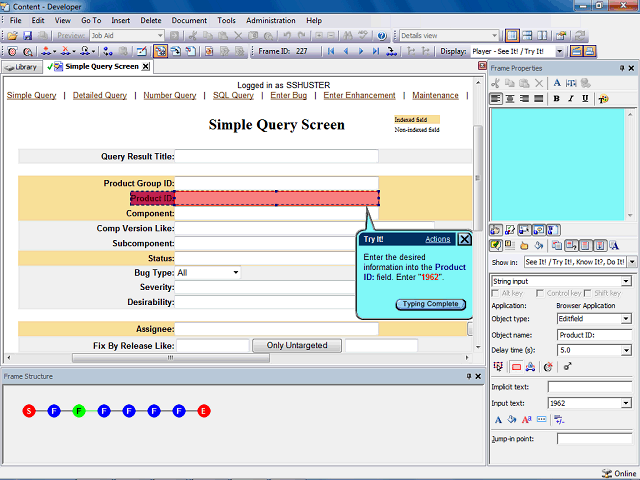Open the delete frame dropdown icon

point(68,51)
